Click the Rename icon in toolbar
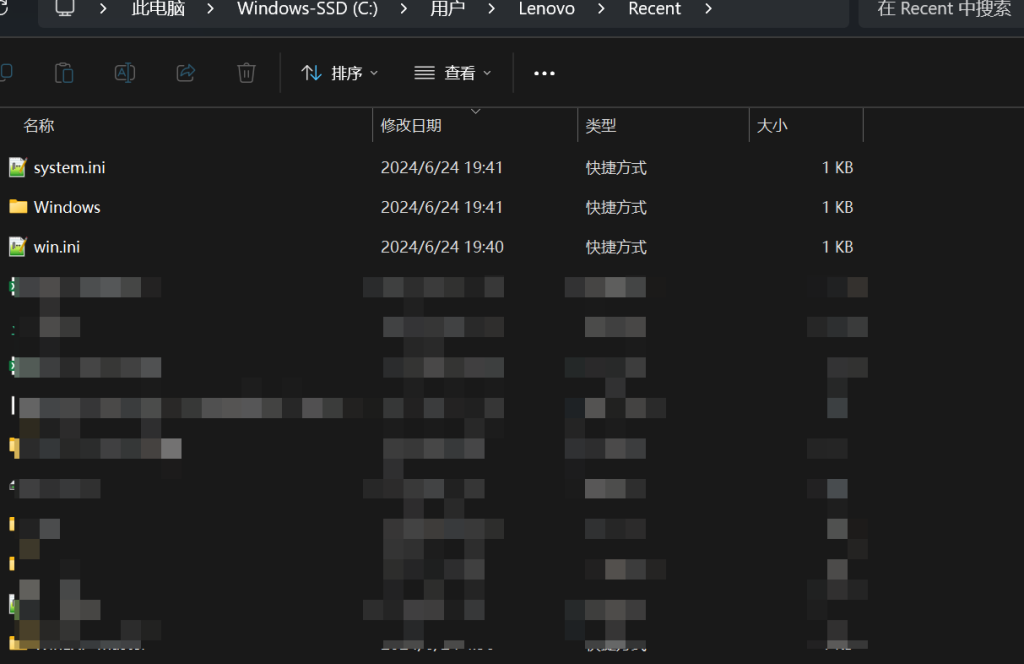 click(x=125, y=73)
